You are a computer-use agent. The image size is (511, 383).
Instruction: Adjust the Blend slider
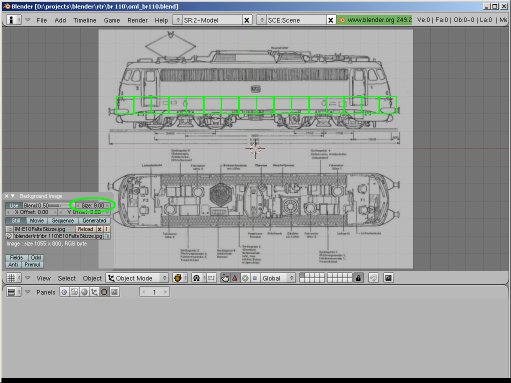tap(46, 205)
